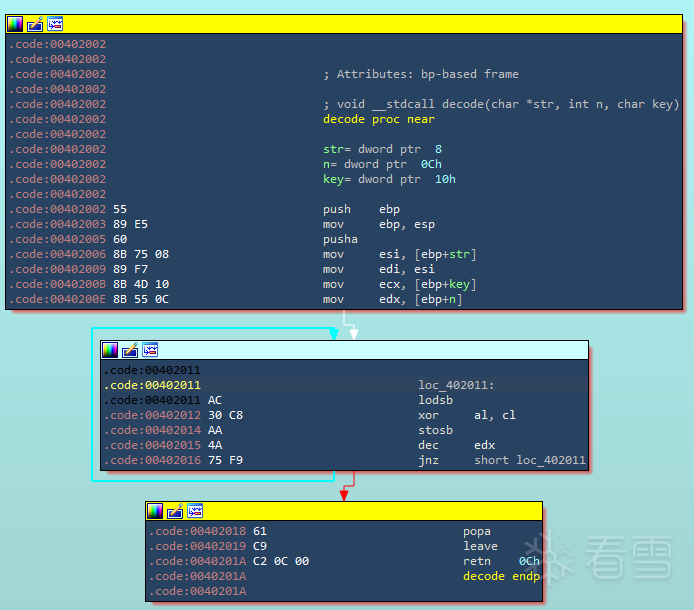Click the light cyan title bar of the loop block

[344, 350]
